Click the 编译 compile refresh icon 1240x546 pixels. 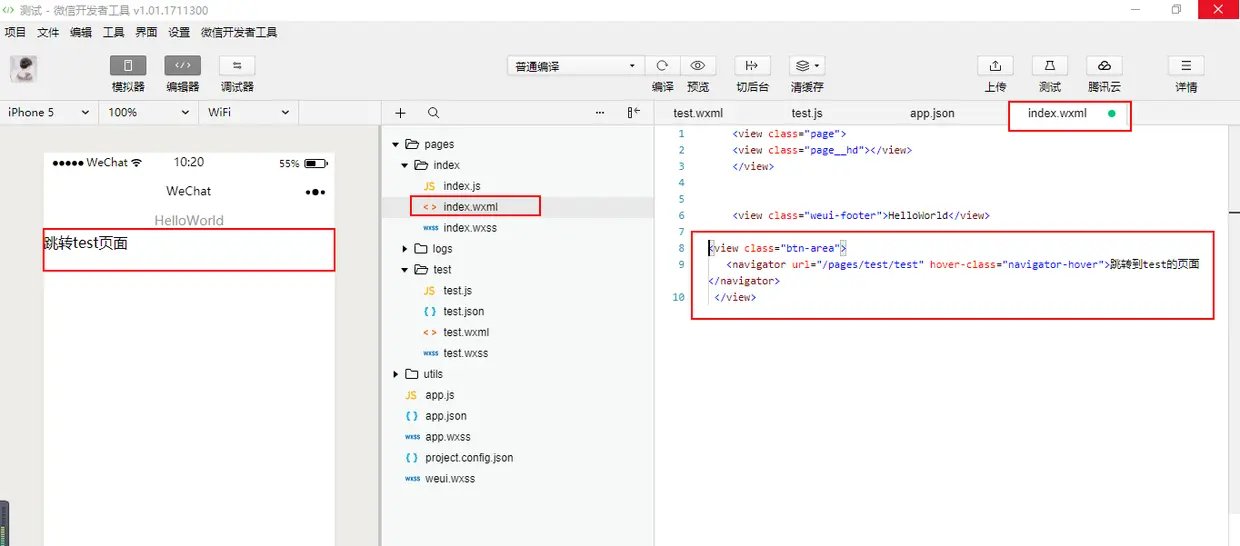pyautogui.click(x=662, y=66)
